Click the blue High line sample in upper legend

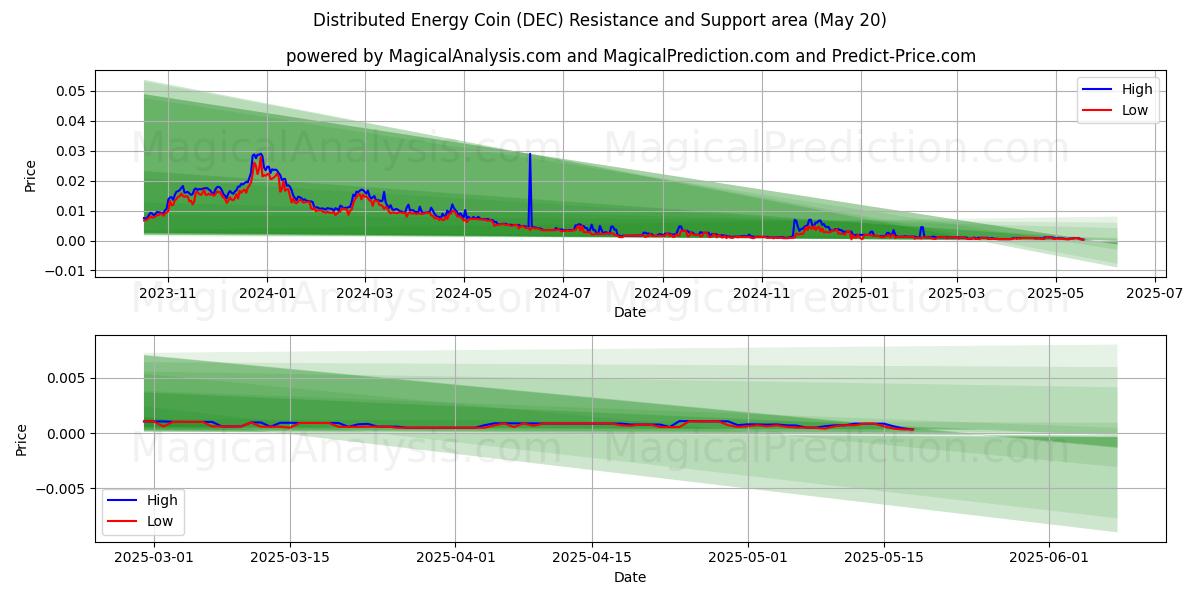[1098, 90]
